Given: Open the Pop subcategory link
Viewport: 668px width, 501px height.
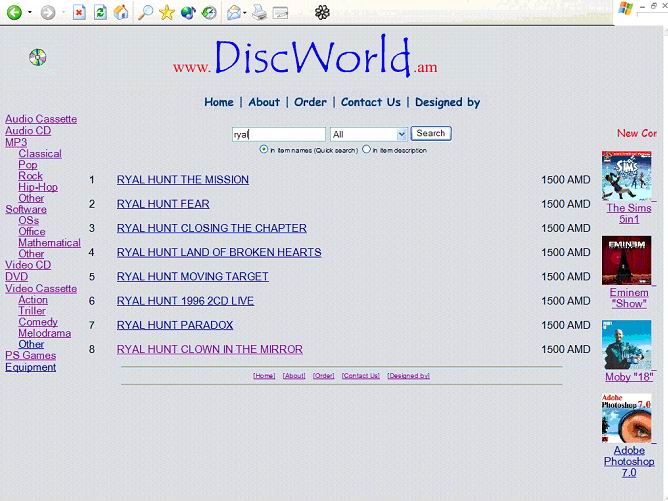Looking at the screenshot, I should 28,165.
